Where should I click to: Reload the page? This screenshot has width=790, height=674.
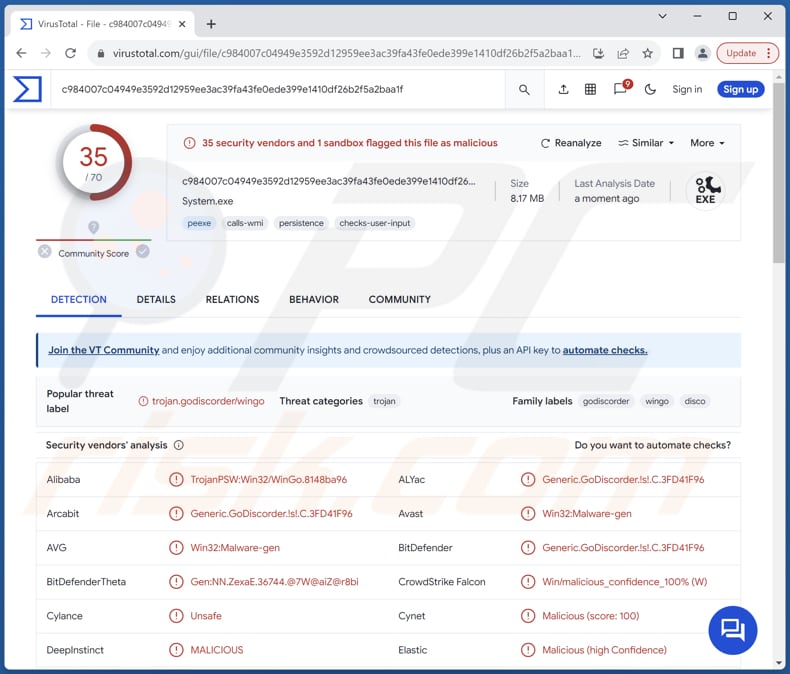[x=71, y=53]
